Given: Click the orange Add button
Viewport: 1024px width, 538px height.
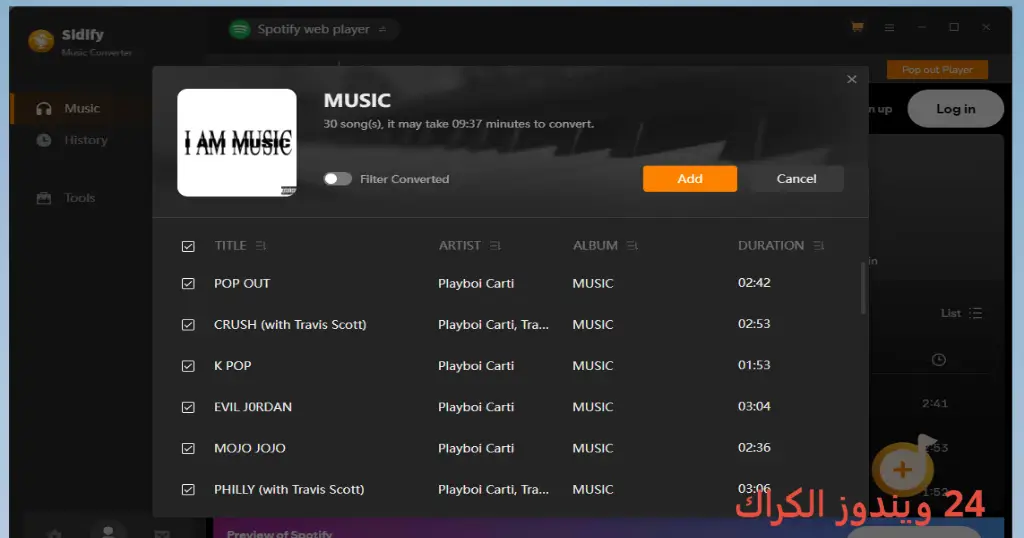Looking at the screenshot, I should [690, 179].
